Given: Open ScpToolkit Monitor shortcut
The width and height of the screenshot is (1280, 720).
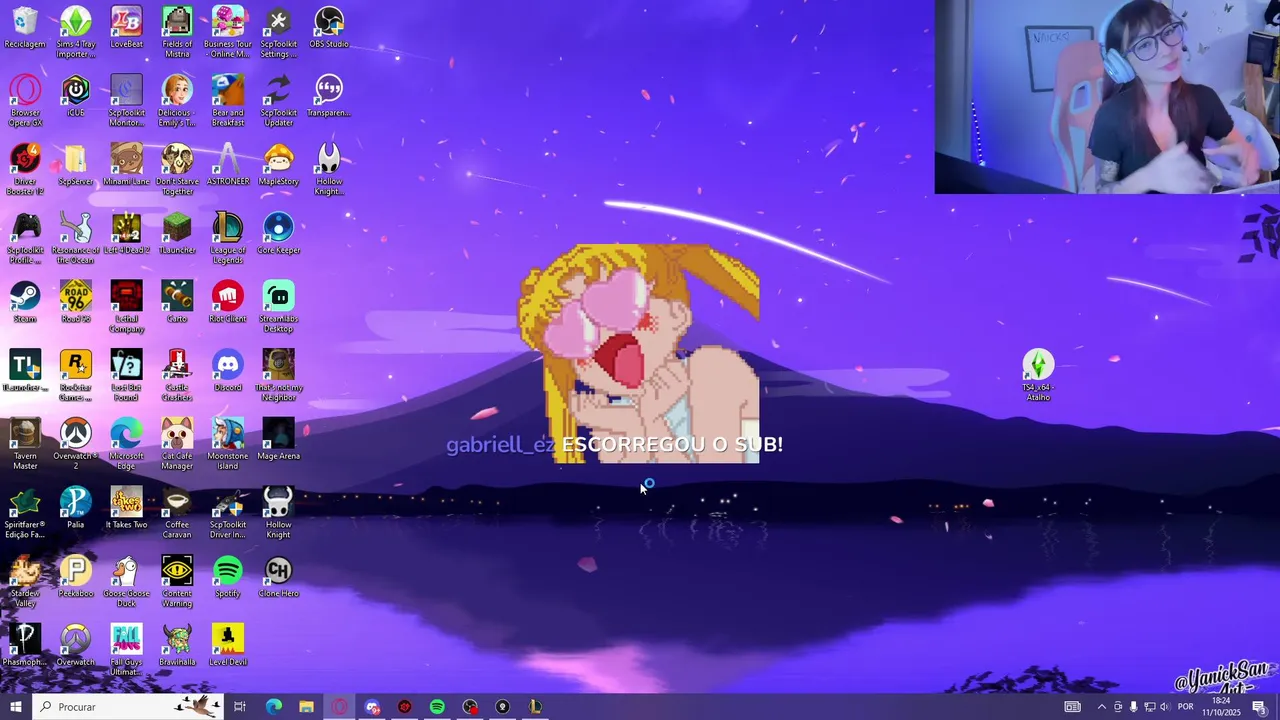Looking at the screenshot, I should (126, 101).
